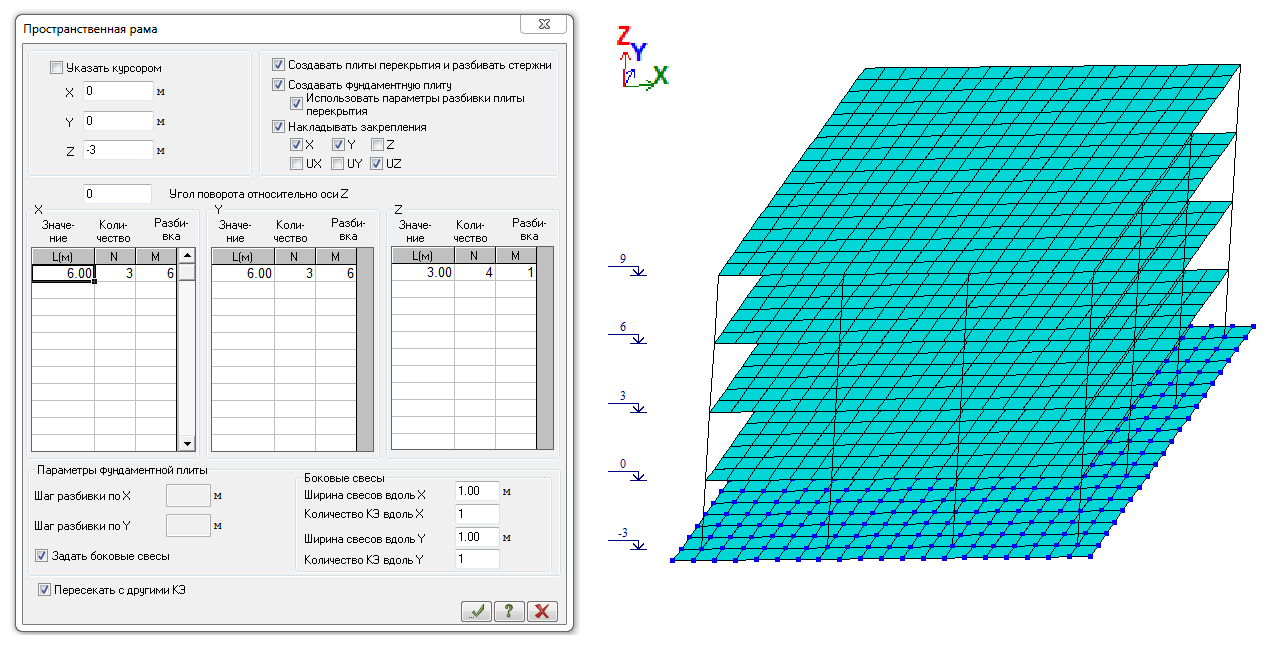Click the X coordinate input field
This screenshot has height=645, width=1269.
pos(118,91)
